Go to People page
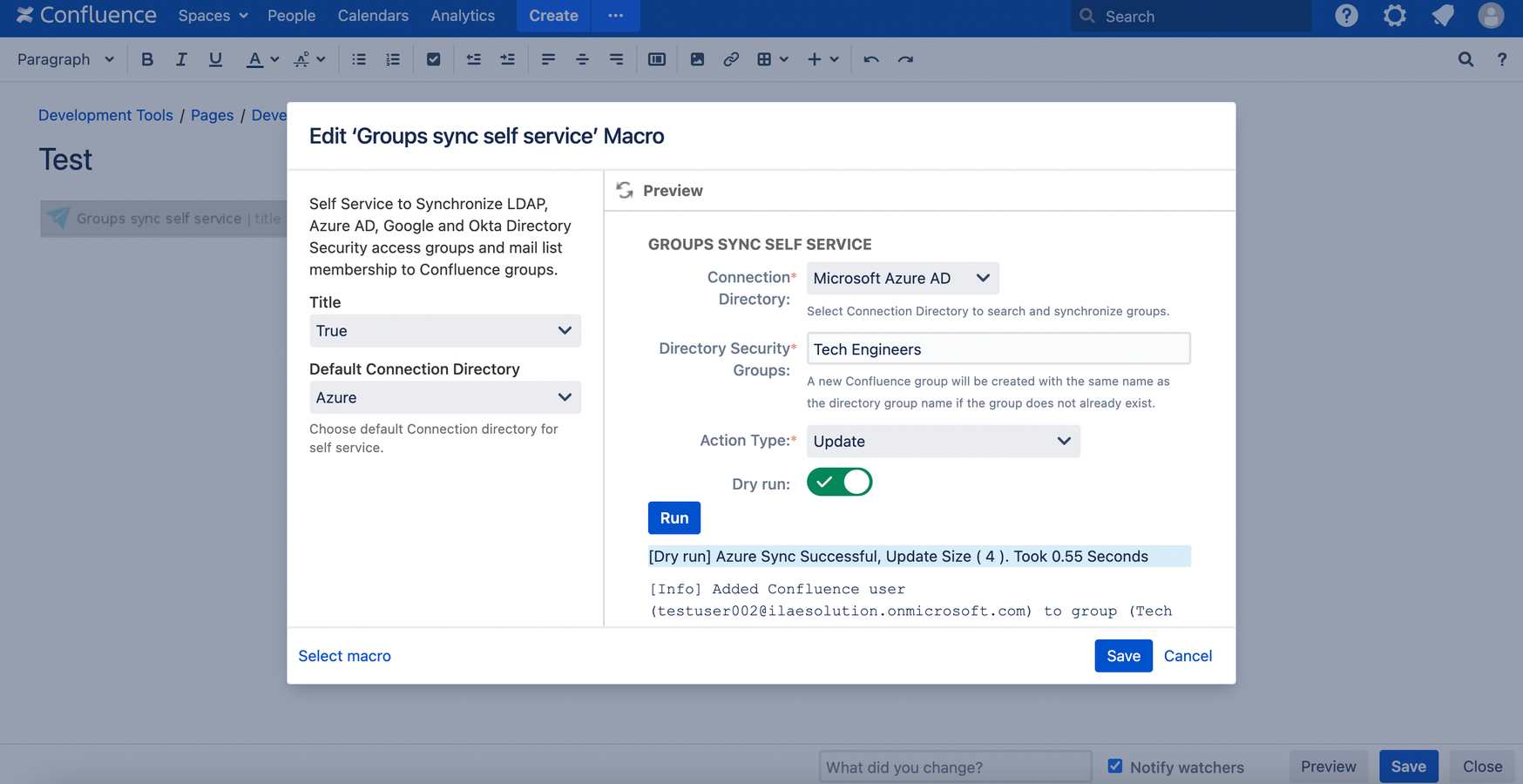1523x784 pixels. 291,16
